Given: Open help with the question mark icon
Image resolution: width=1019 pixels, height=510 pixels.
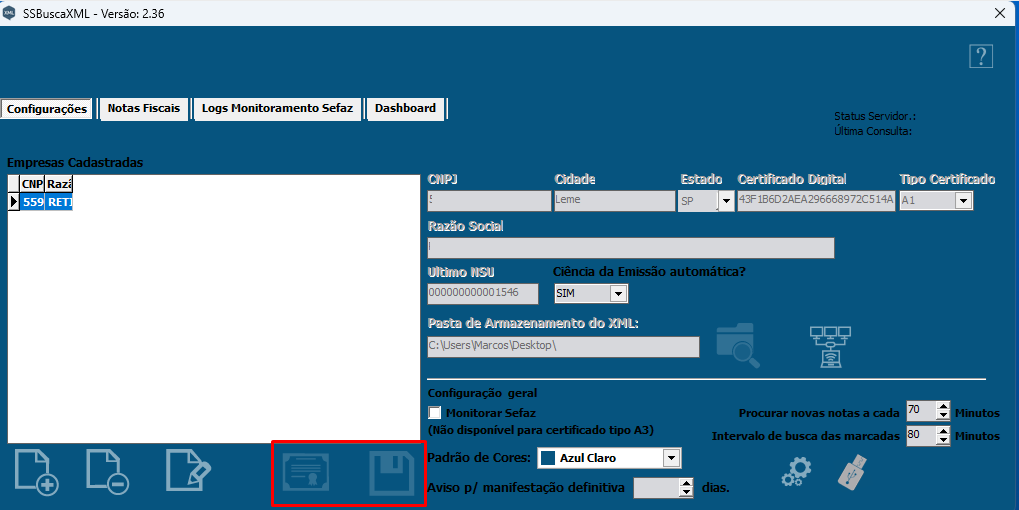Looking at the screenshot, I should coord(981,56).
